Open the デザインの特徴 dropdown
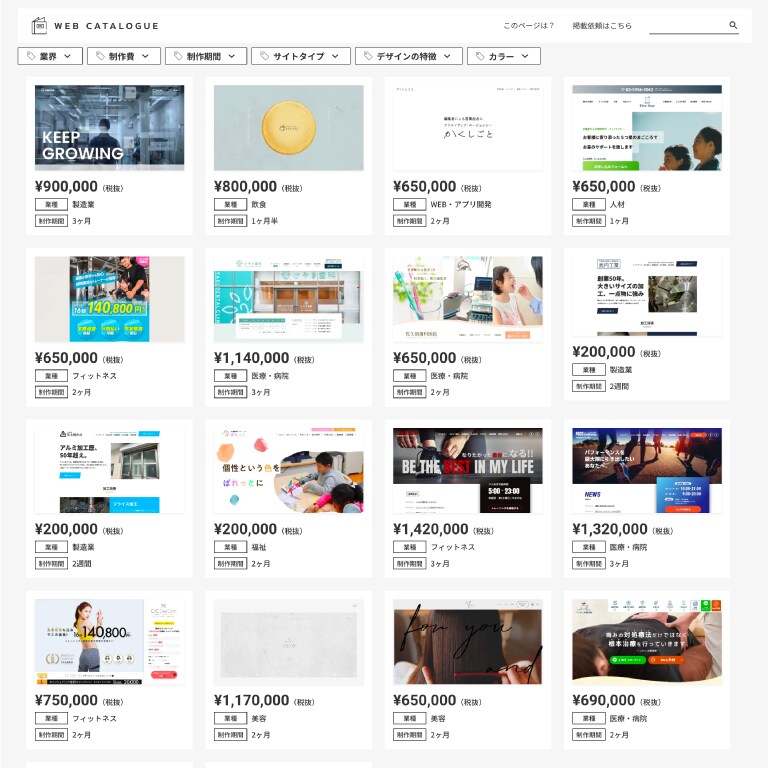The height and width of the screenshot is (768, 768). [408, 56]
